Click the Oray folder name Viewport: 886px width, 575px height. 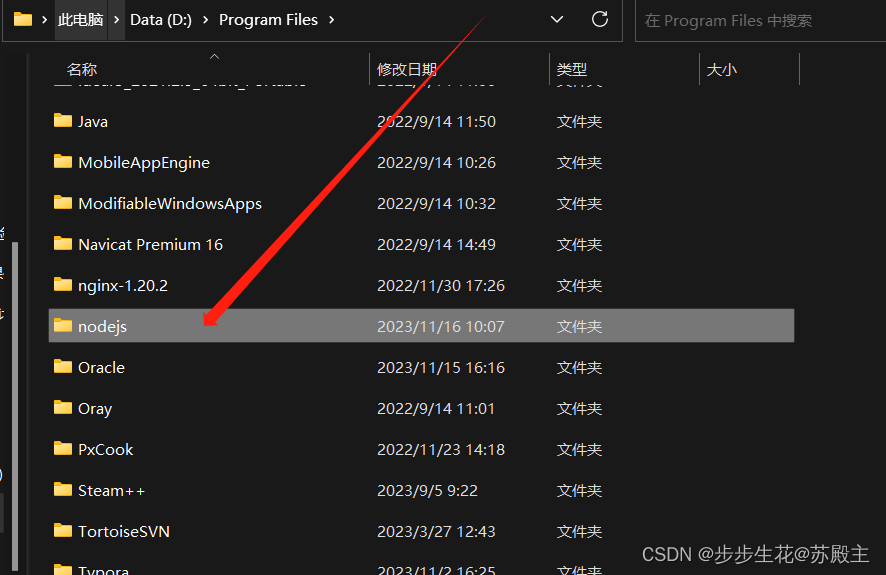click(x=95, y=408)
